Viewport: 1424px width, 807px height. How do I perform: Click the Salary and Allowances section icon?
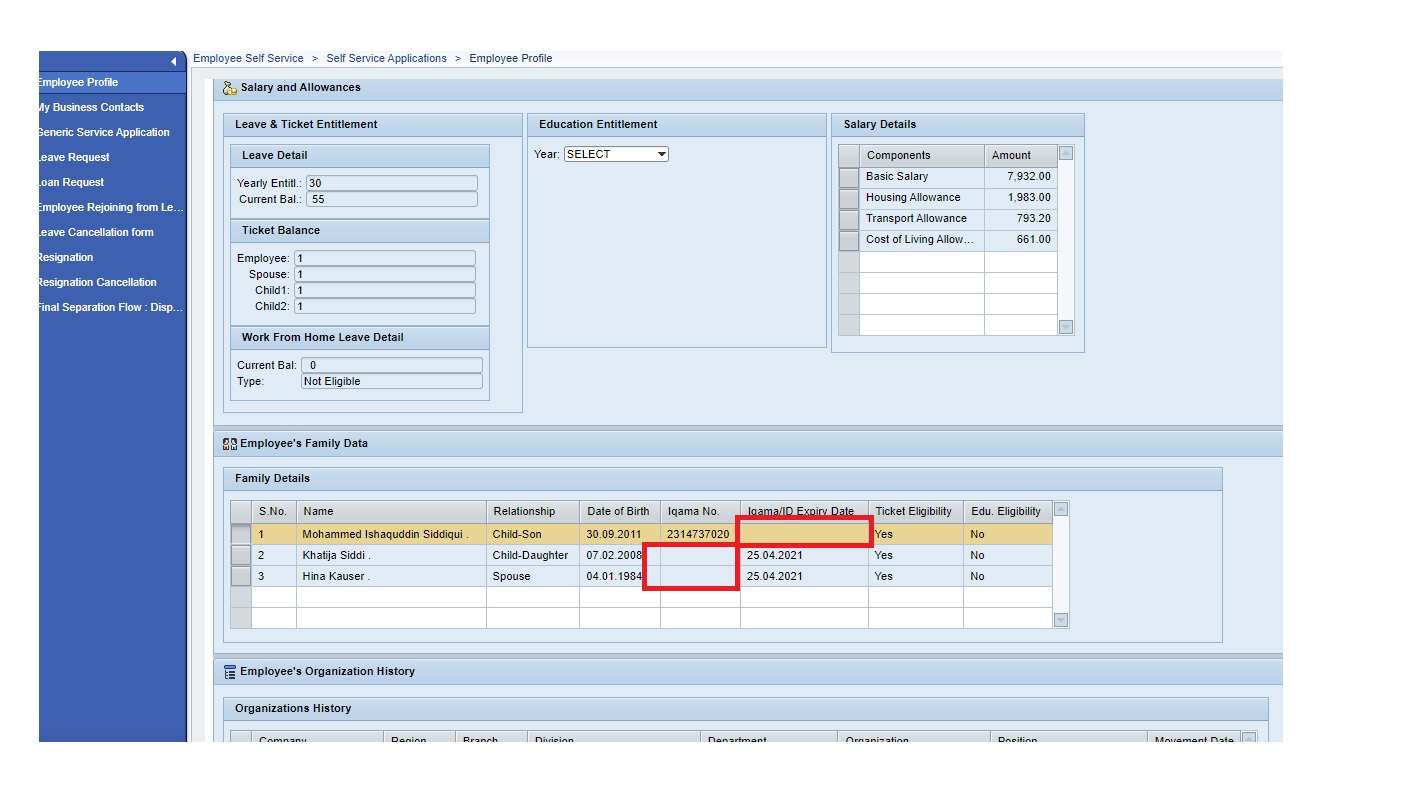(x=230, y=88)
